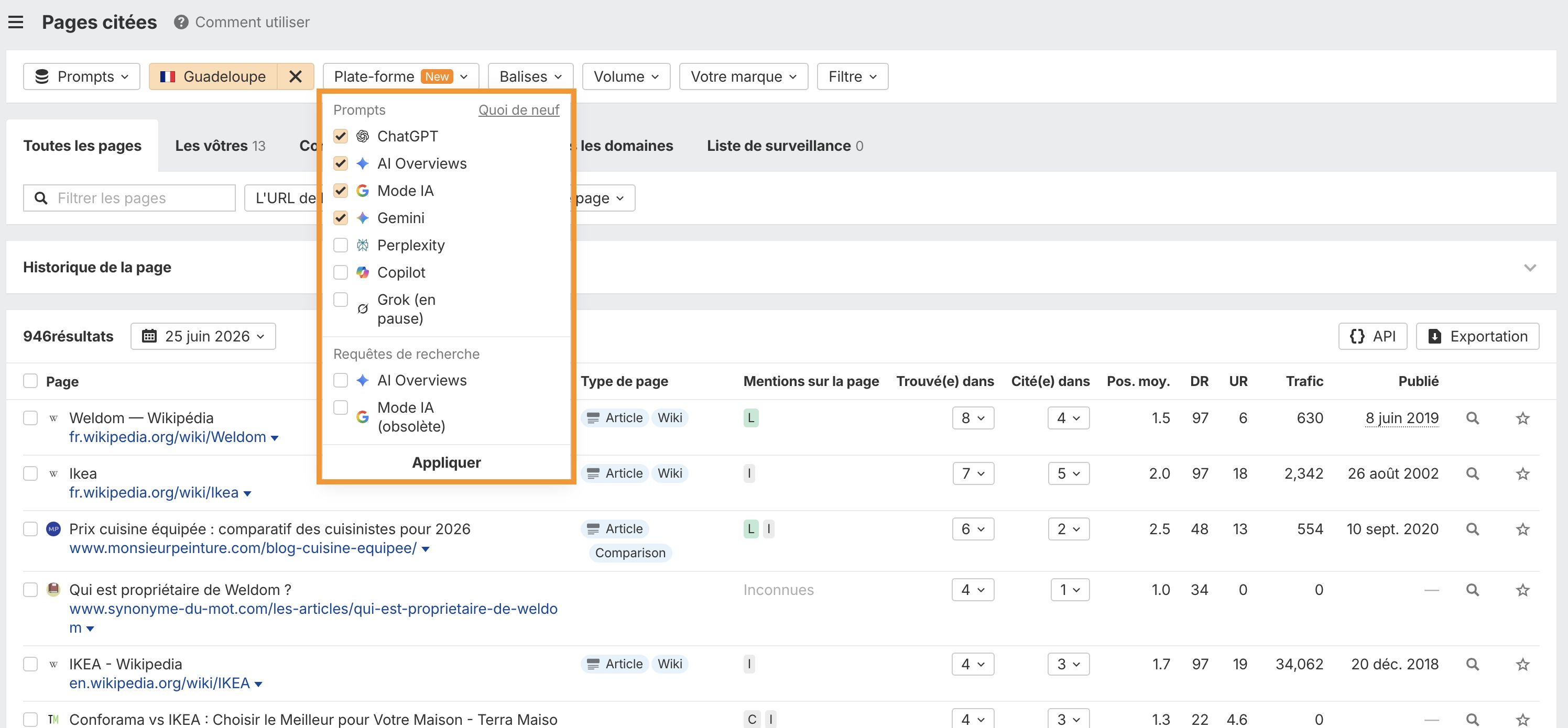Click the 8 juin 2019 published date

pyautogui.click(x=1402, y=418)
